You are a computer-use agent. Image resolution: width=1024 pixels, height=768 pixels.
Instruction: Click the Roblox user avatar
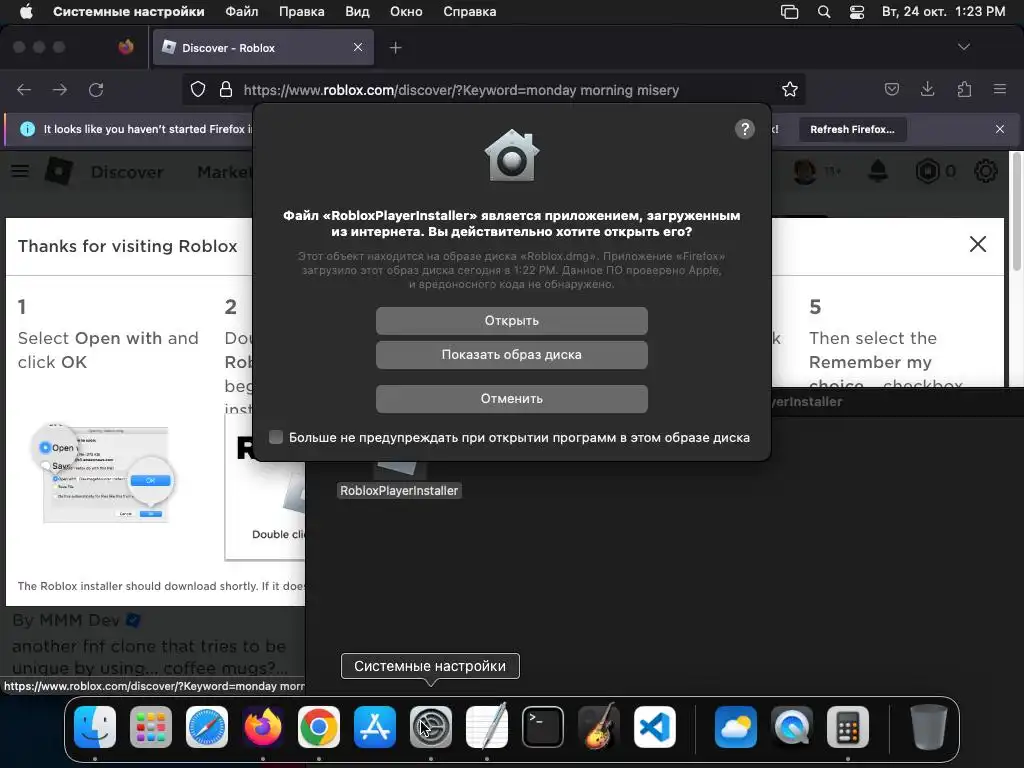805,171
